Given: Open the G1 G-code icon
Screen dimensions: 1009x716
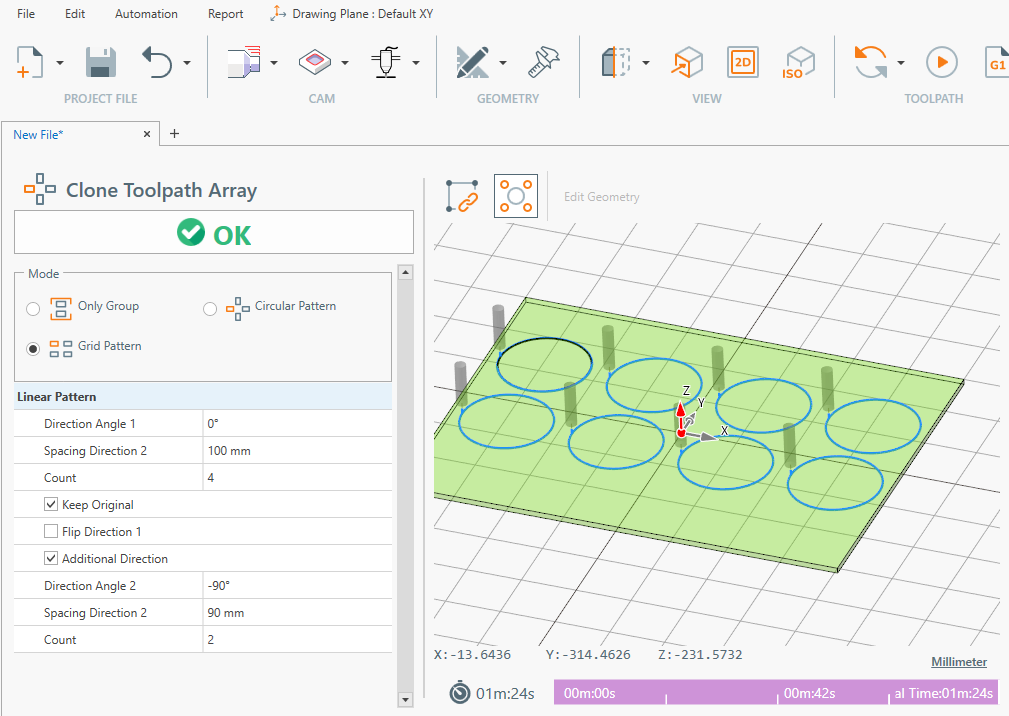Looking at the screenshot, I should pyautogui.click(x=996, y=63).
